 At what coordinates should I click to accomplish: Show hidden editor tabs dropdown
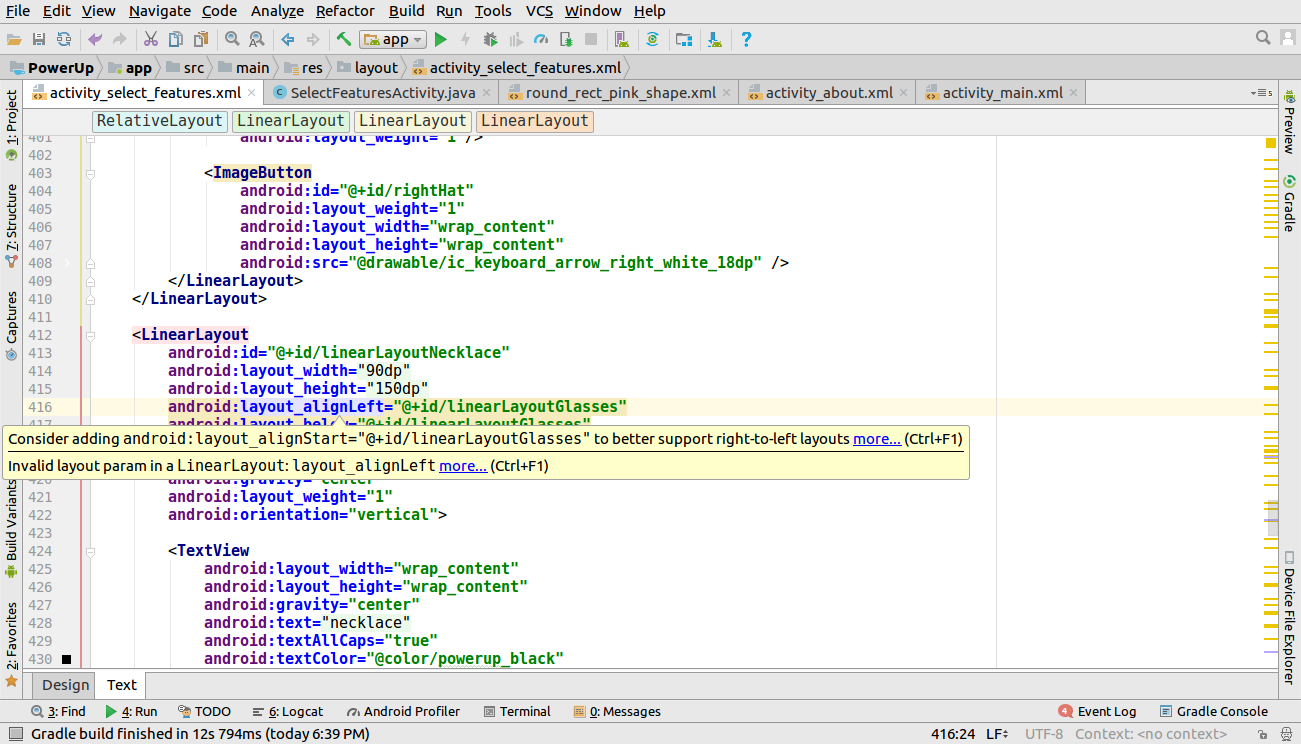pos(1262,93)
